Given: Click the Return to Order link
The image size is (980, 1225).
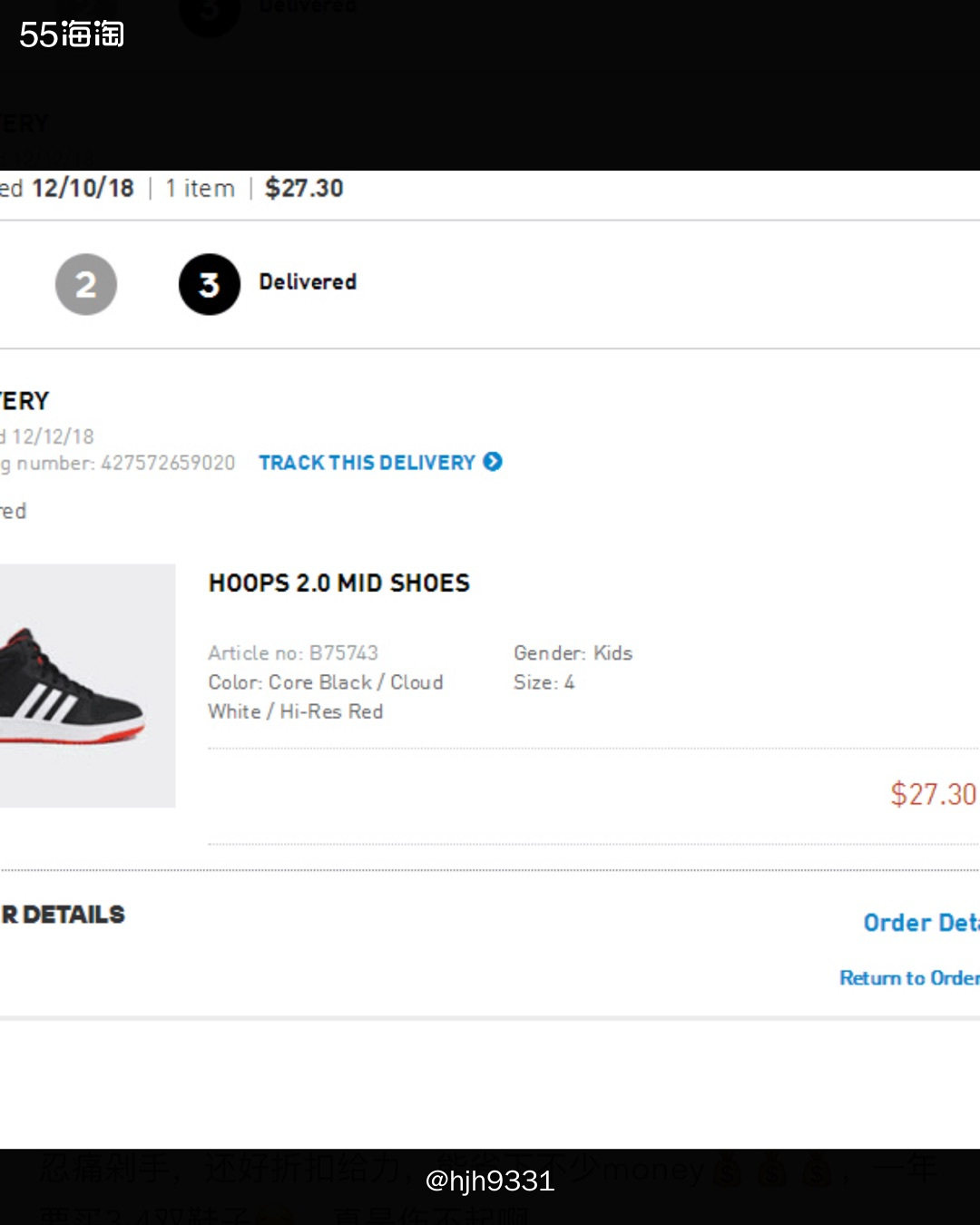Looking at the screenshot, I should pyautogui.click(x=908, y=978).
